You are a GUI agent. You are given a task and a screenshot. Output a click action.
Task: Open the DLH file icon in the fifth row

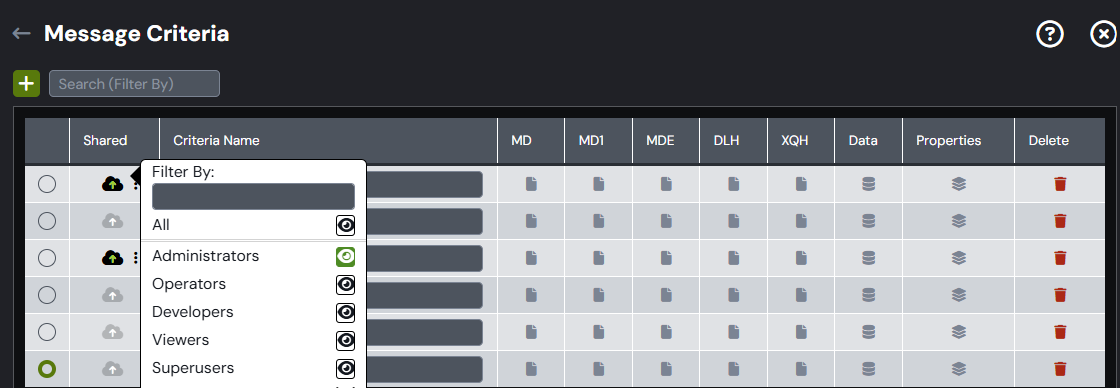734,332
